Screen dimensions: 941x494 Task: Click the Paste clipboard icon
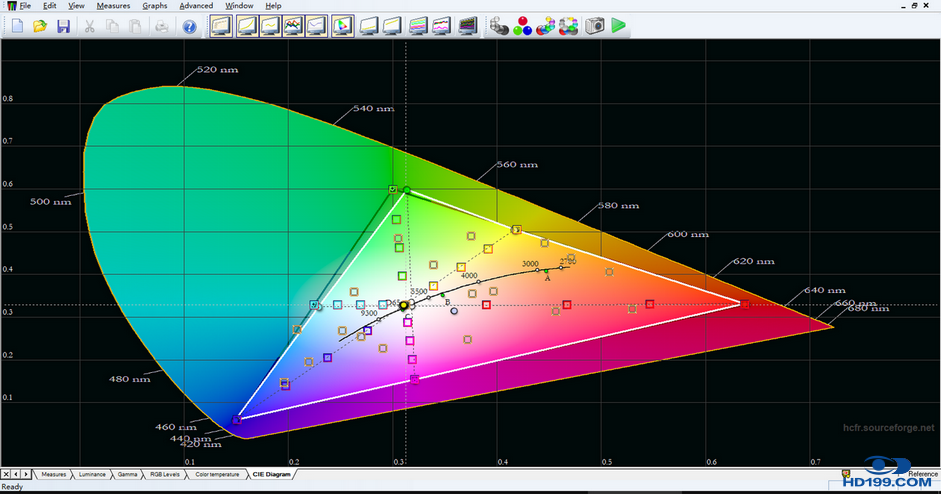[x=136, y=26]
